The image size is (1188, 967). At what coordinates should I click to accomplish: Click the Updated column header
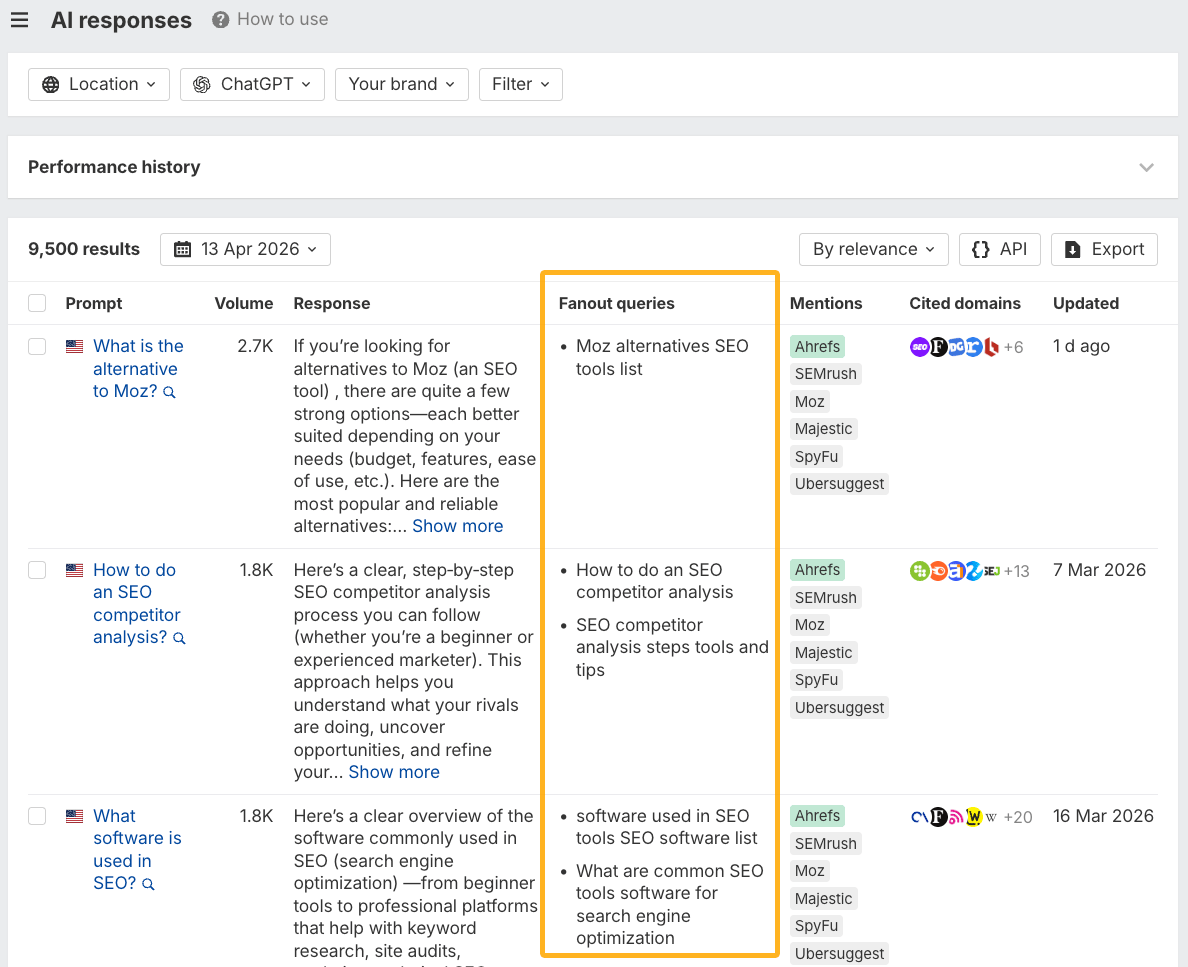[1086, 303]
